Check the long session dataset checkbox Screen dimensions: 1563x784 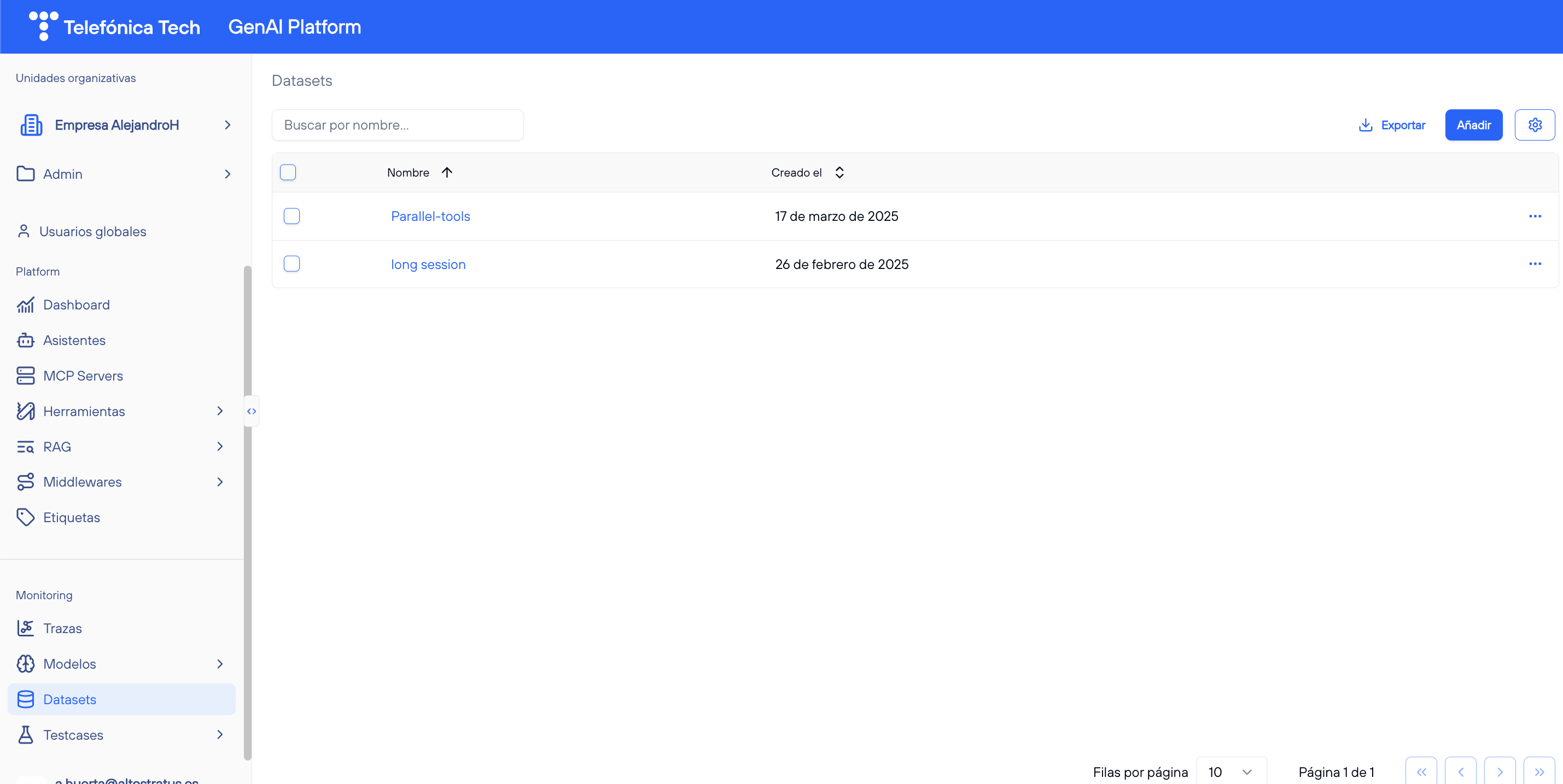coord(292,264)
